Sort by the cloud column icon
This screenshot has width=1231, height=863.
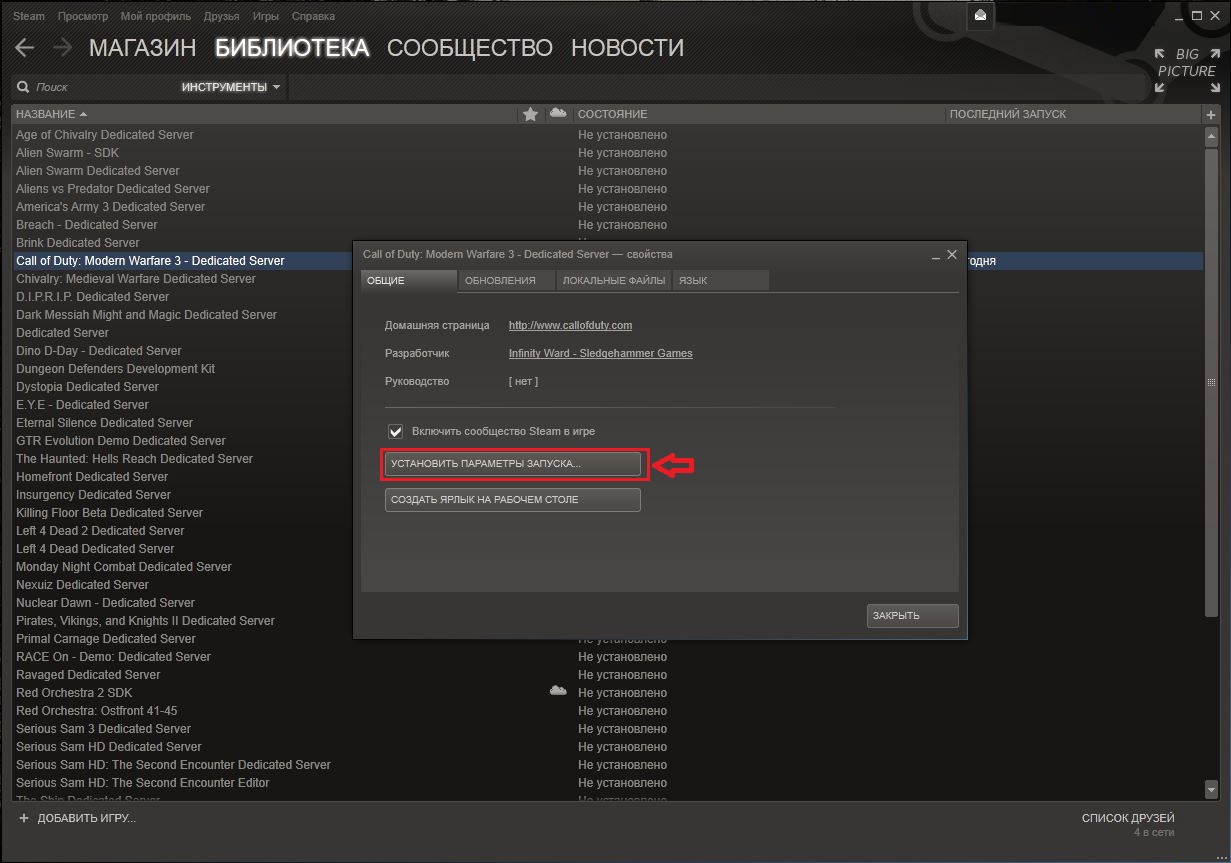(558, 113)
